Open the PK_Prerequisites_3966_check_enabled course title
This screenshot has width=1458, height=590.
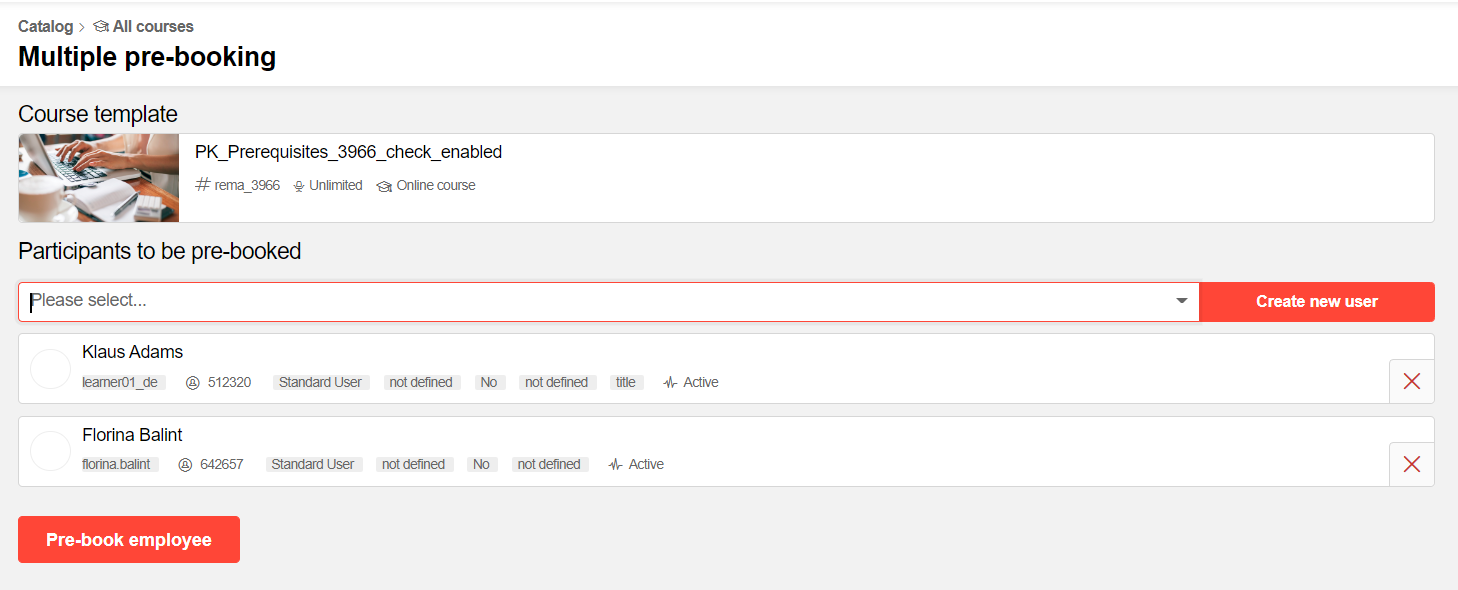[x=348, y=153]
